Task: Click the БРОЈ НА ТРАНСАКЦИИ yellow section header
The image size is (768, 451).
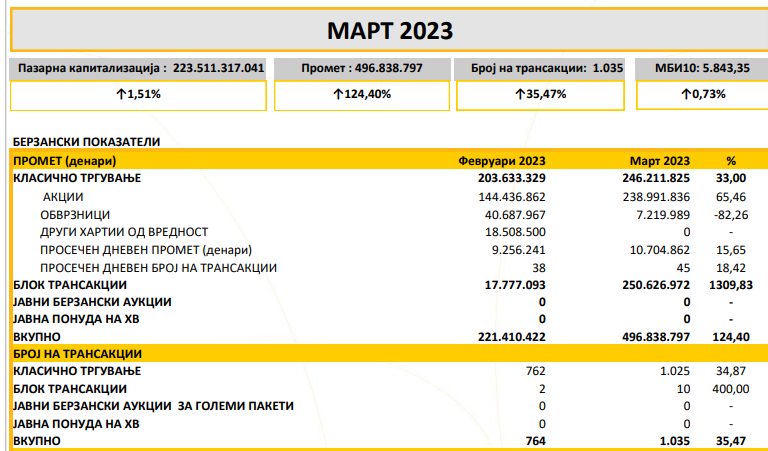Action: pyautogui.click(x=77, y=354)
